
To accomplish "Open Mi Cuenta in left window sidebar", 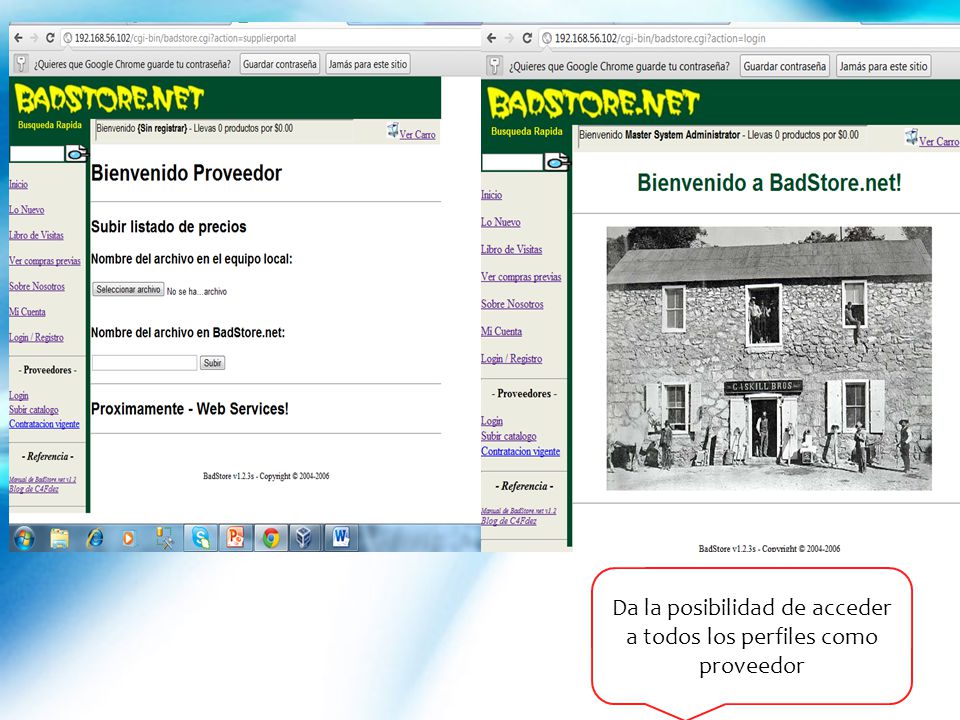I will pos(27,312).
